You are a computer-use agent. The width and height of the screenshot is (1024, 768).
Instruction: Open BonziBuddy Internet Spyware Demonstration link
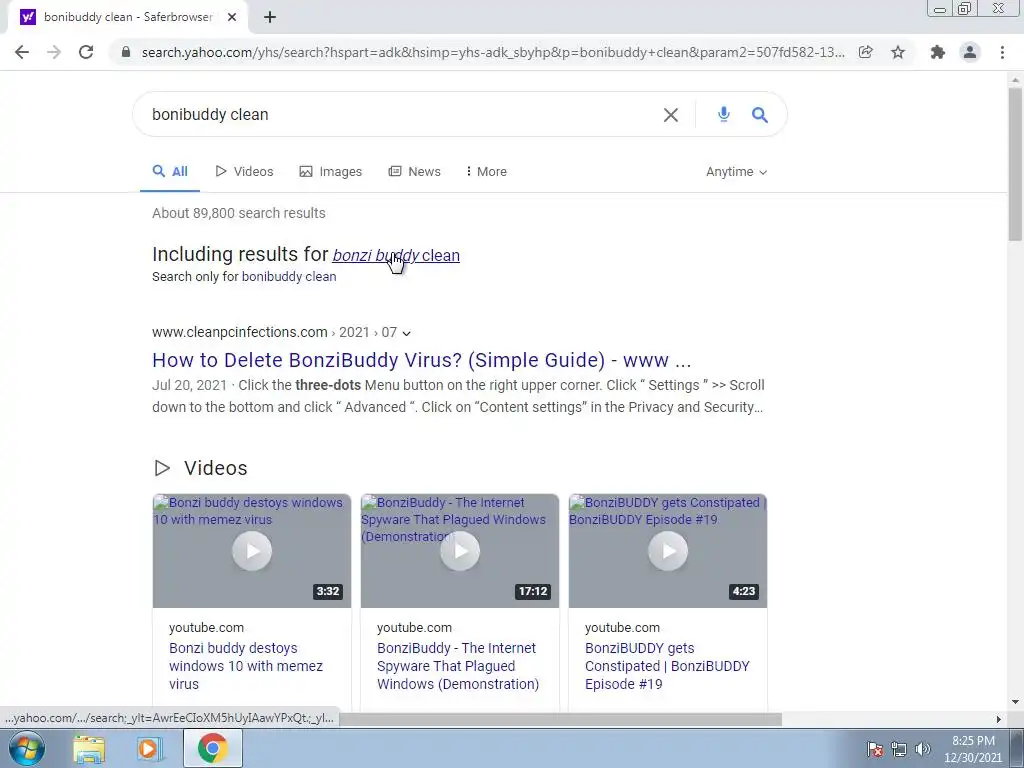tap(458, 666)
